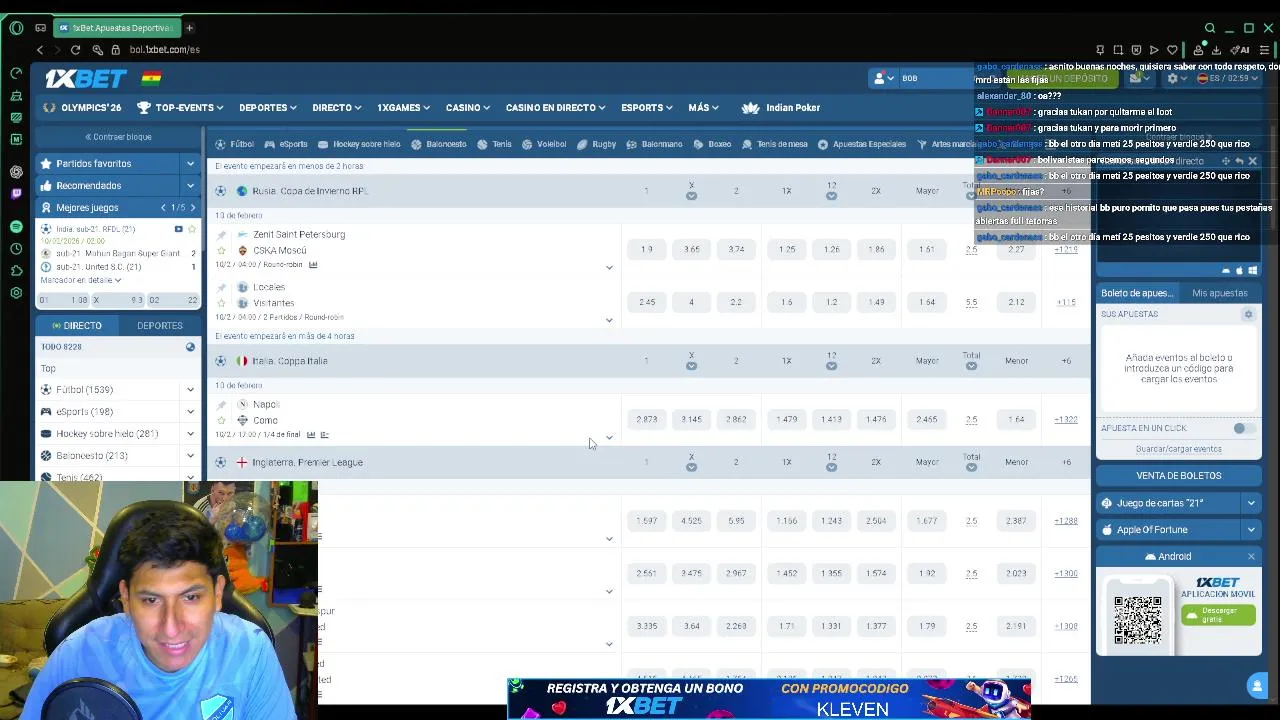Image resolution: width=1280 pixels, height=720 pixels.
Task: Expand Juego de cartas 21 panel
Action: pyautogui.click(x=1251, y=503)
